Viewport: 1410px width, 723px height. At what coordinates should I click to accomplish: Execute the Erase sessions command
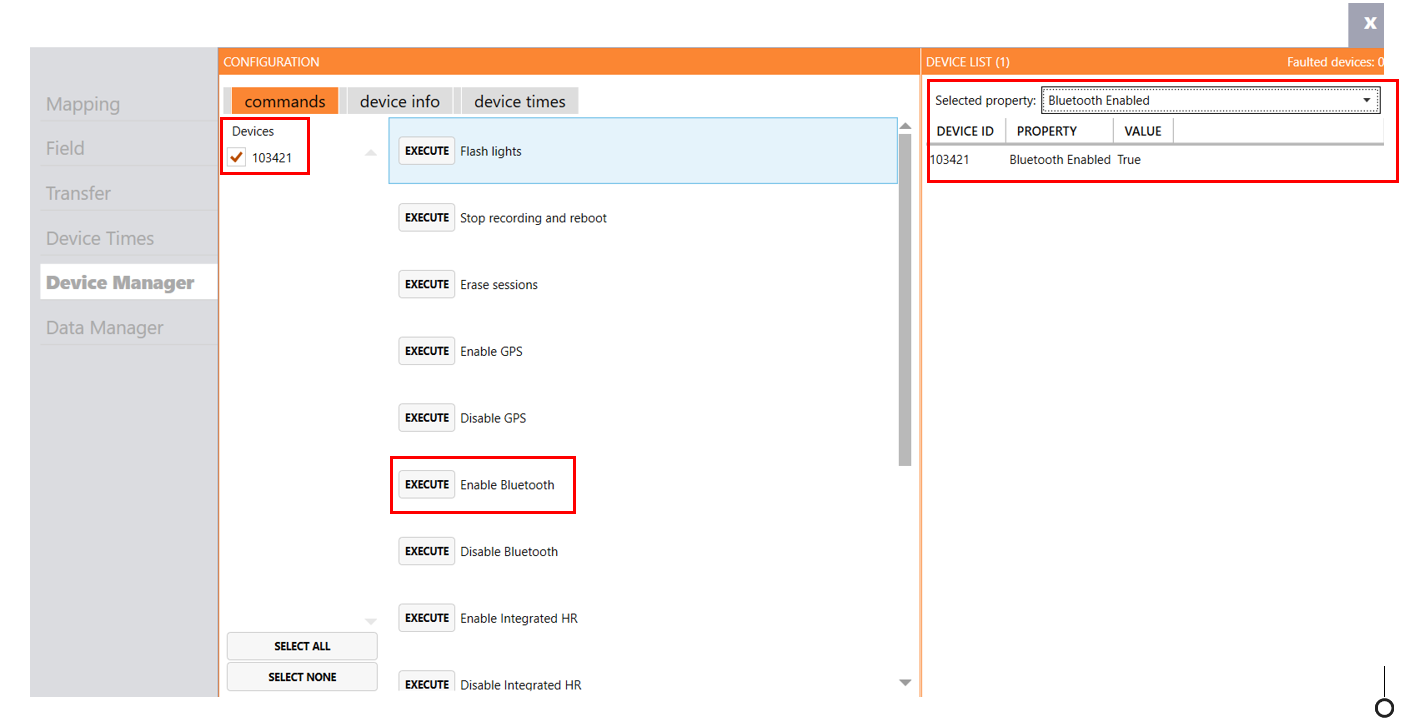(x=427, y=285)
